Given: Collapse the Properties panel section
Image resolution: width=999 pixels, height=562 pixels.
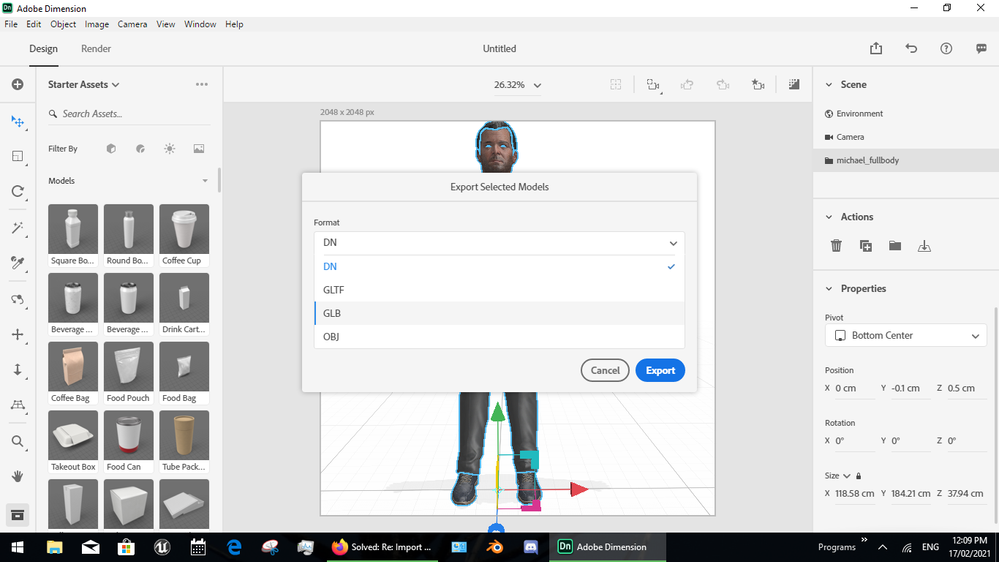Looking at the screenshot, I should [x=829, y=289].
